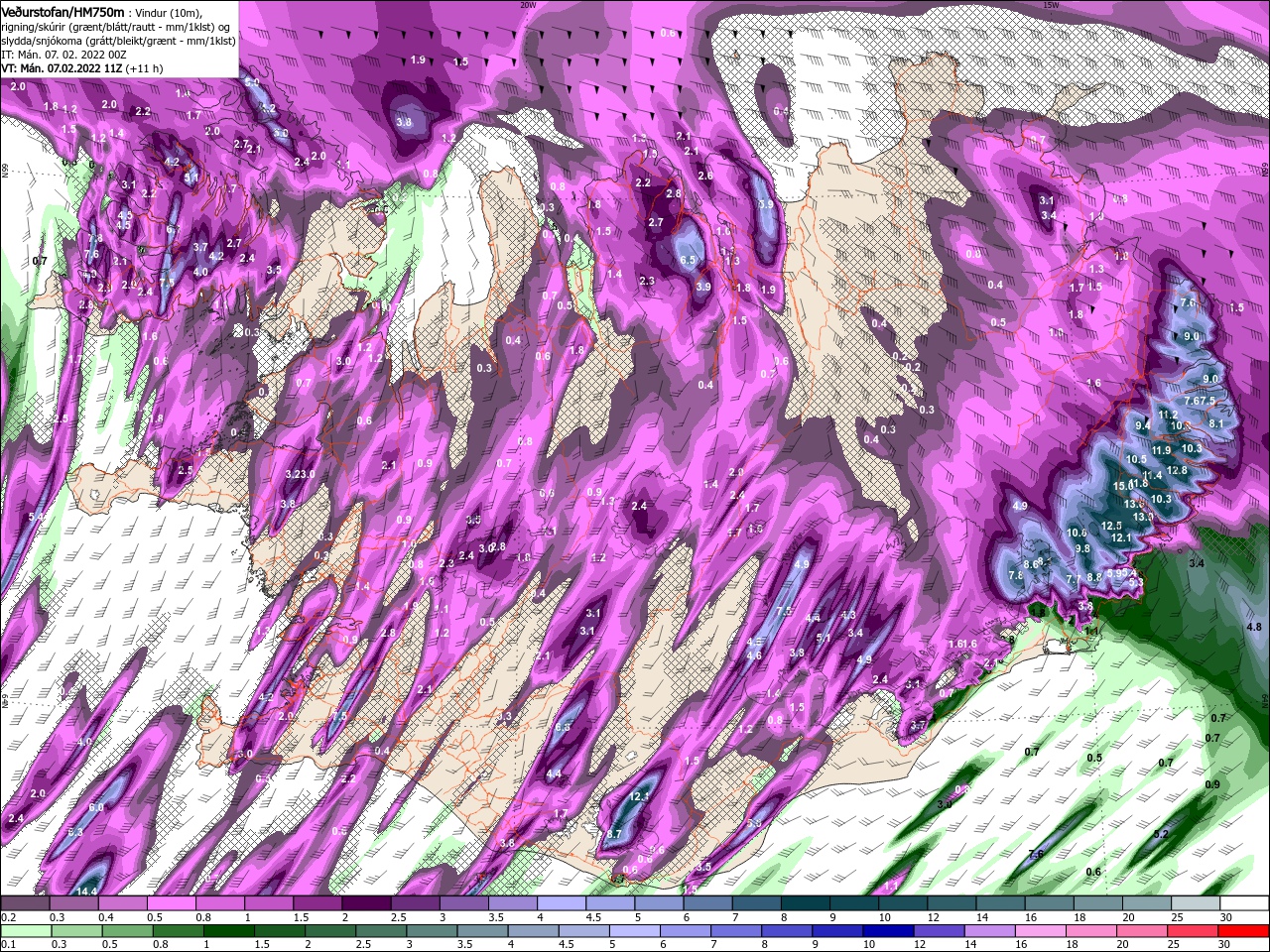This screenshot has width=1270, height=952.
Task: Click the black 5.2 value in the green area
Action: (1160, 834)
